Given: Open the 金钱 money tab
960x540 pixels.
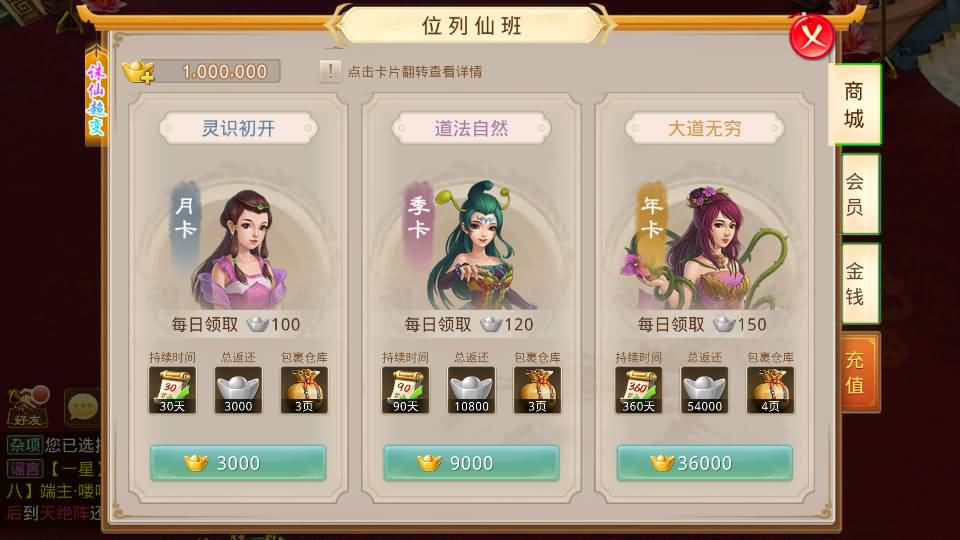Looking at the screenshot, I should [860, 283].
